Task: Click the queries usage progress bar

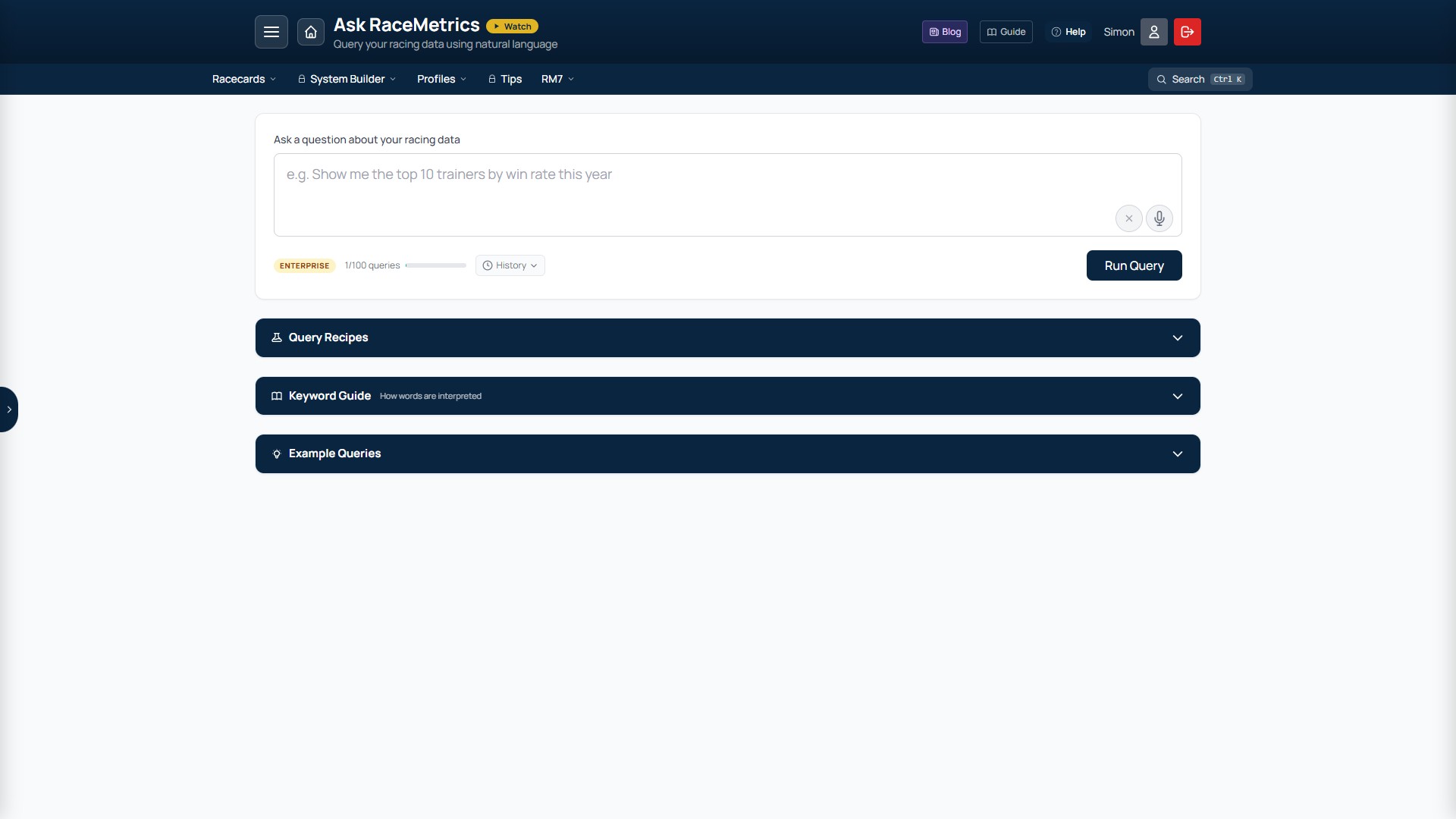Action: tap(436, 265)
